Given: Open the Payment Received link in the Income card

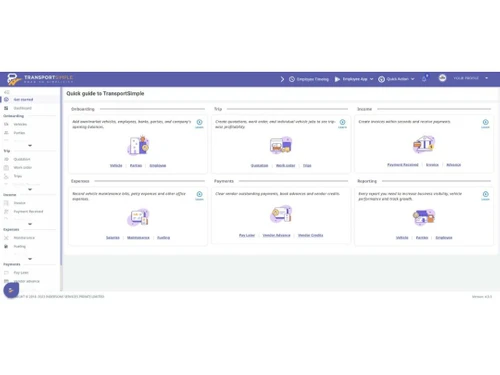Looking at the screenshot, I should click(x=403, y=165).
